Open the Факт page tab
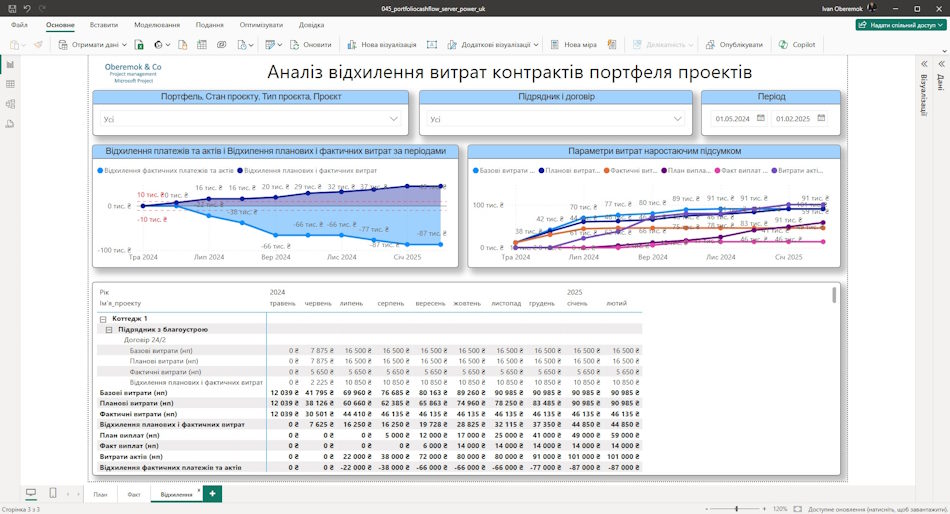Screen dimensions: 950x514 (x=134, y=495)
